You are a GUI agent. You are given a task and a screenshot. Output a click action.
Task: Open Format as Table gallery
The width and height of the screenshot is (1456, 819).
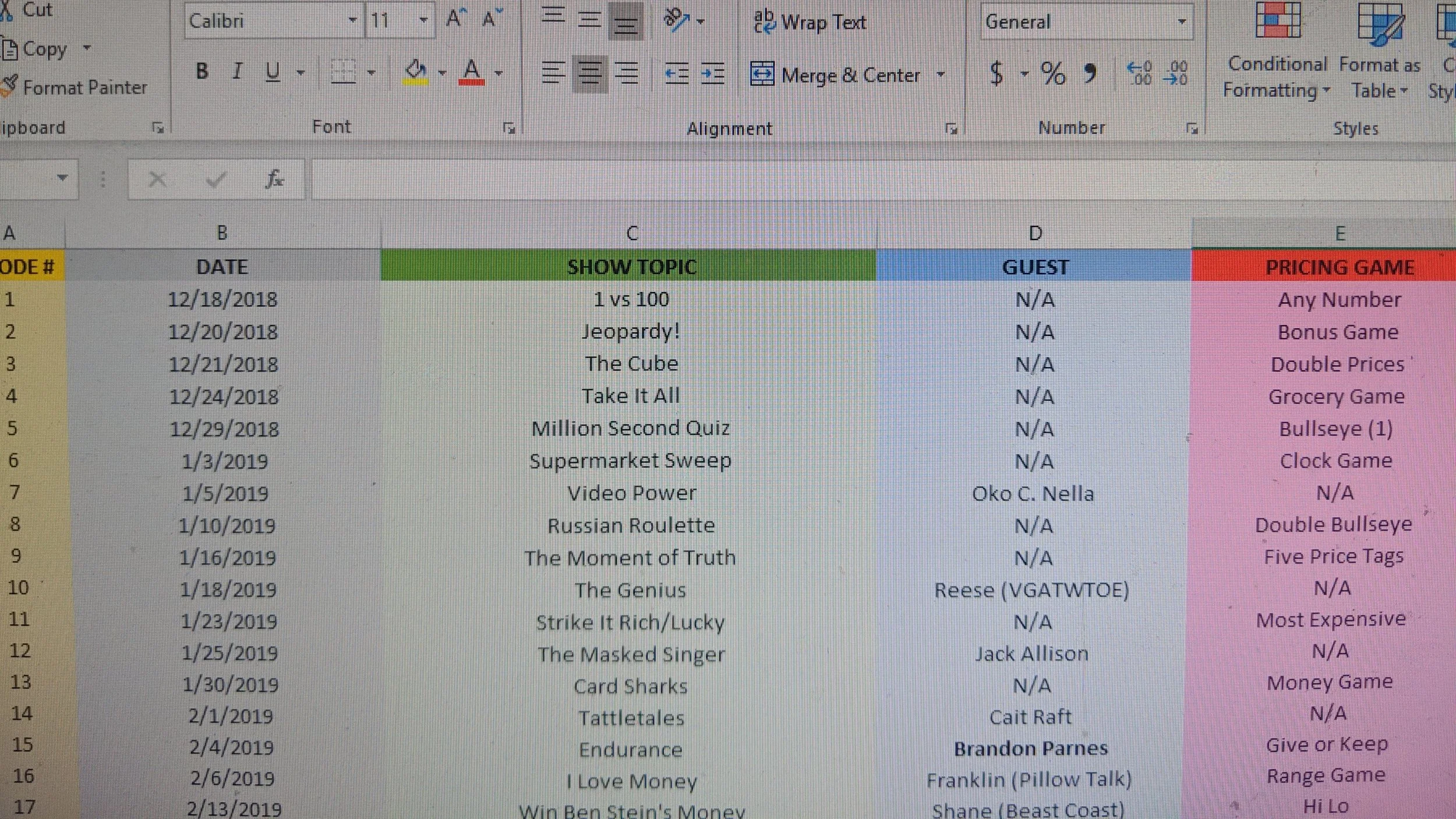pos(1380,52)
